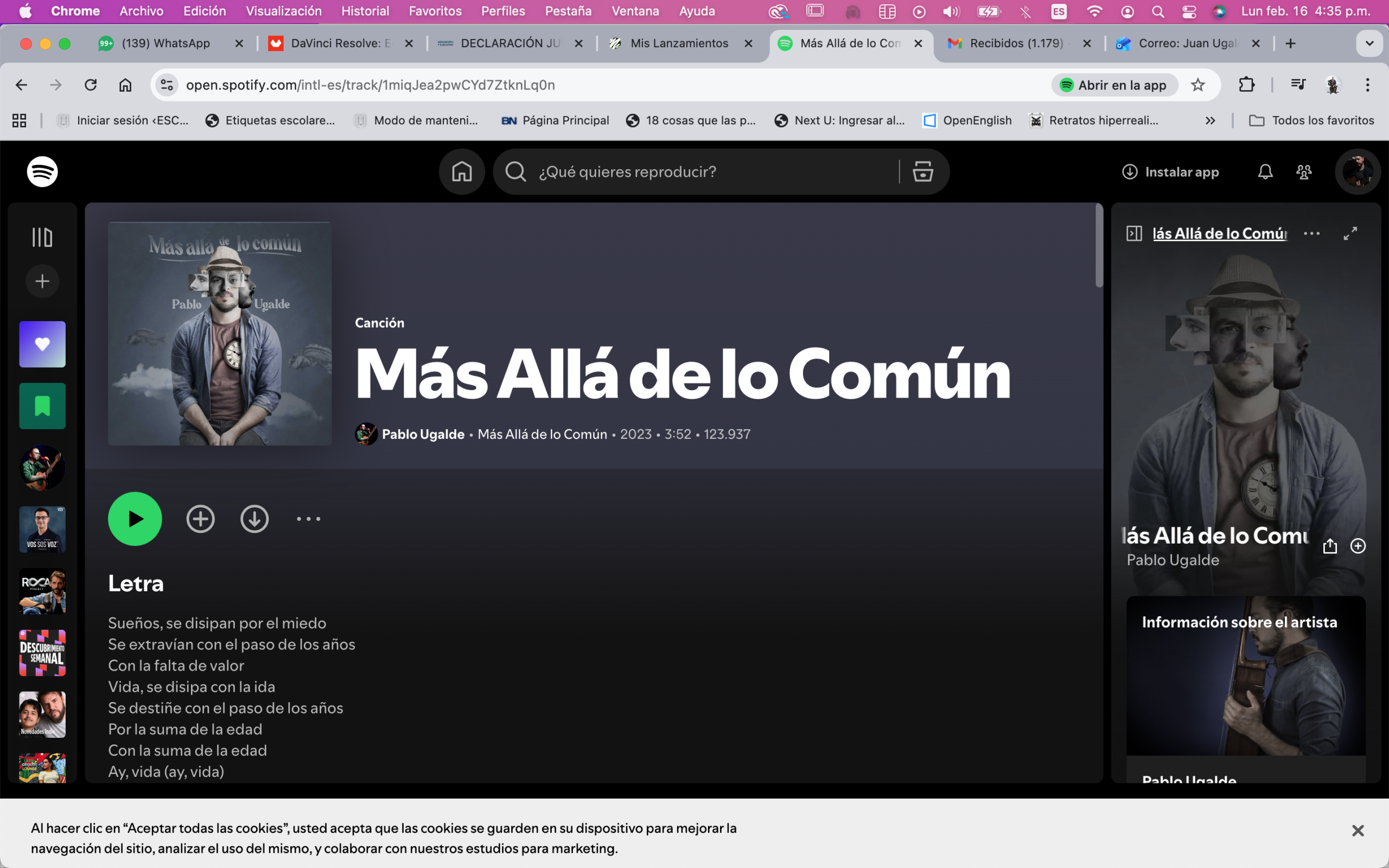Open Friend Activity icon
Viewport: 1389px width, 868px height.
(x=1304, y=171)
